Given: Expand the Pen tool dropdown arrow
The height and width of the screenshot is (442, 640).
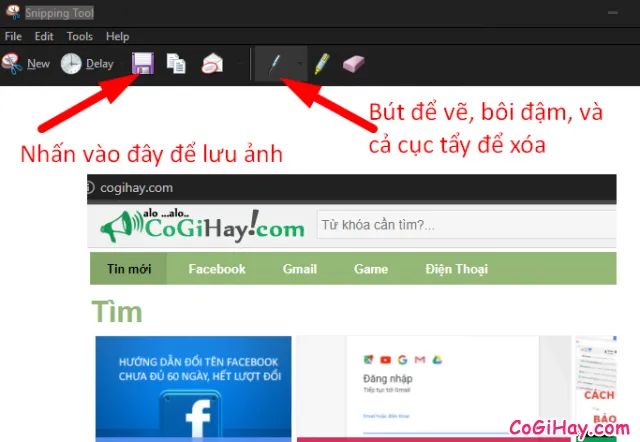Looking at the screenshot, I should pyautogui.click(x=300, y=64).
